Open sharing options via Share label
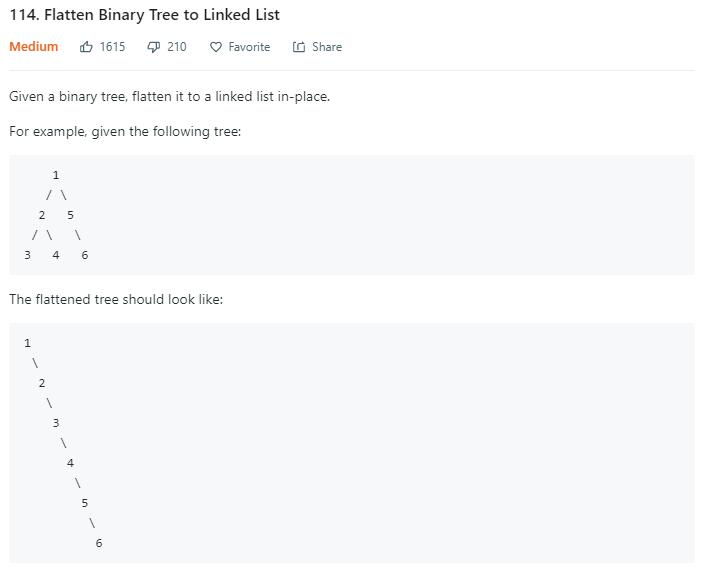Image resolution: width=701 pixels, height=583 pixels. (x=327, y=47)
